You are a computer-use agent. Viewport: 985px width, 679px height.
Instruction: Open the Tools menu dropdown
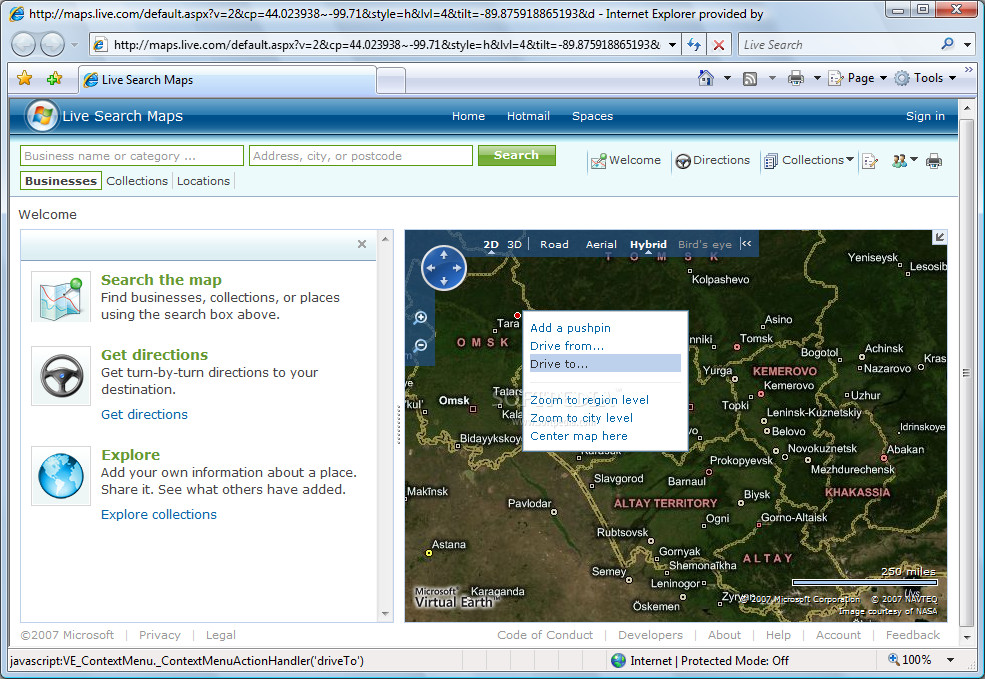point(925,78)
